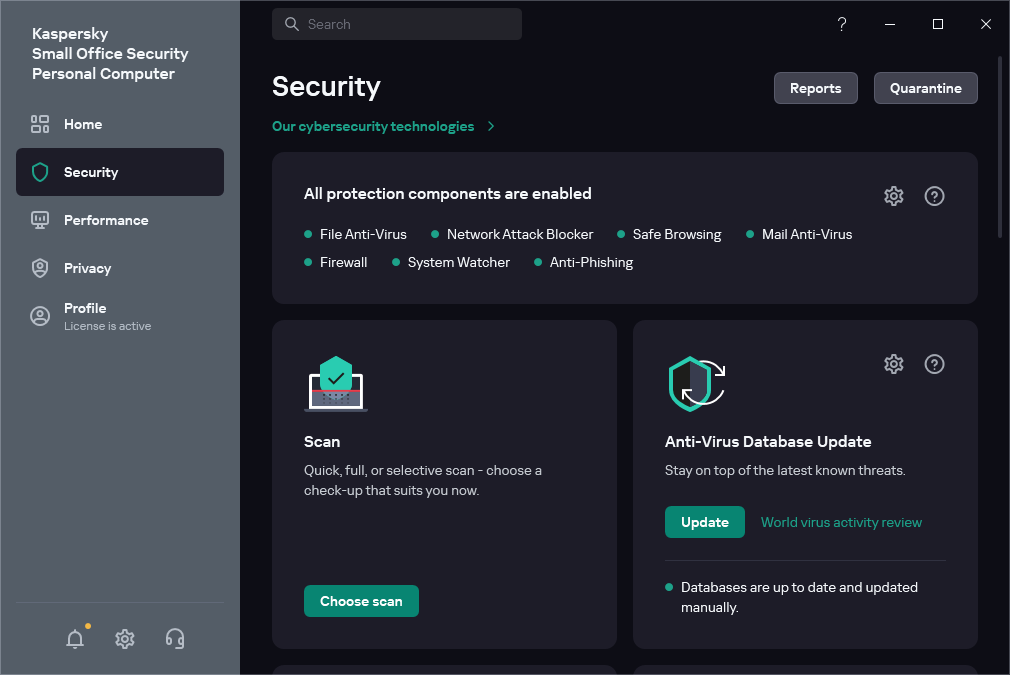Click the Security shield icon in sidebar
1010x675 pixels.
tap(40, 172)
